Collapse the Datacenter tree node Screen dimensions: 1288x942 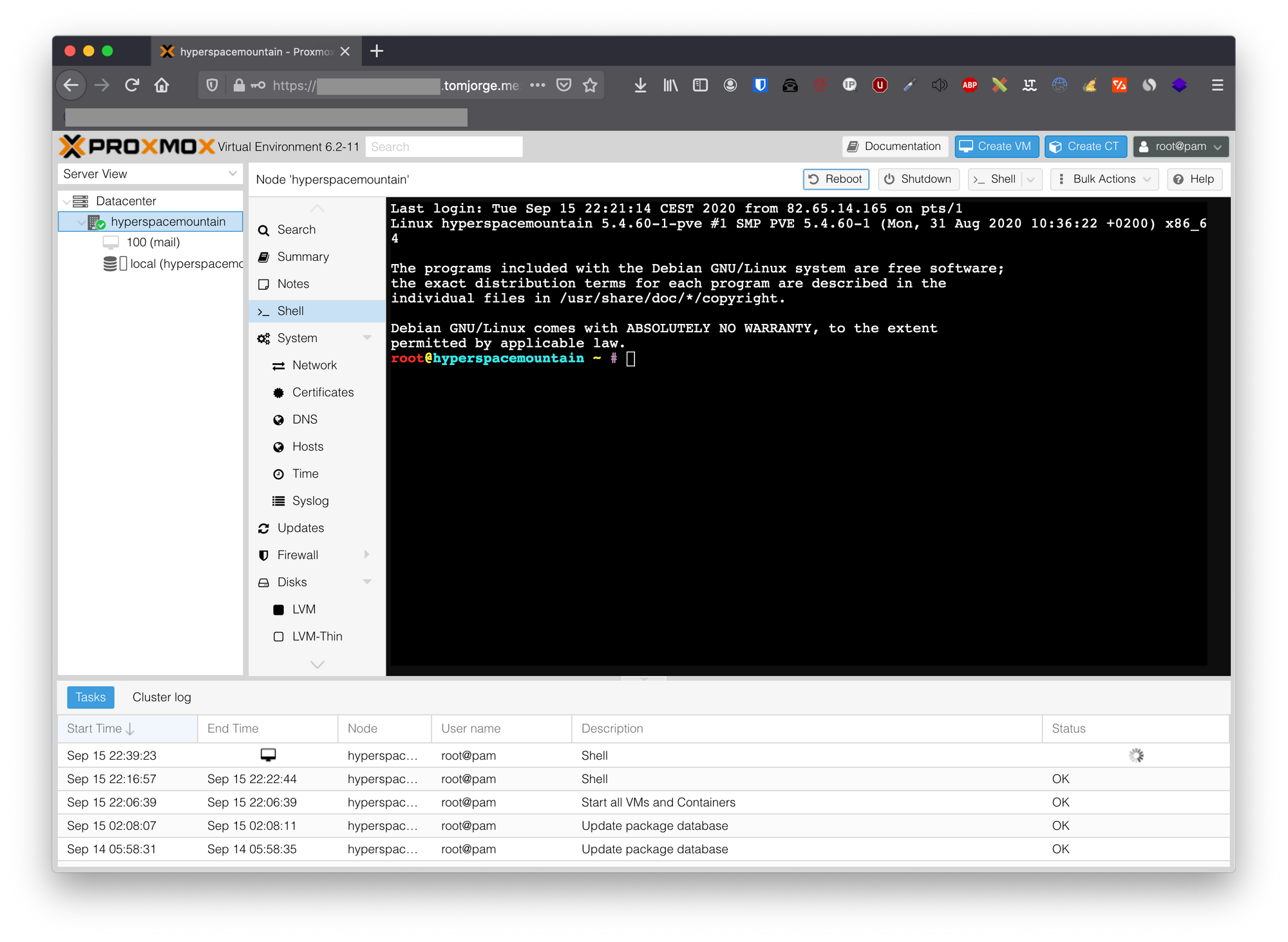pyautogui.click(x=67, y=202)
